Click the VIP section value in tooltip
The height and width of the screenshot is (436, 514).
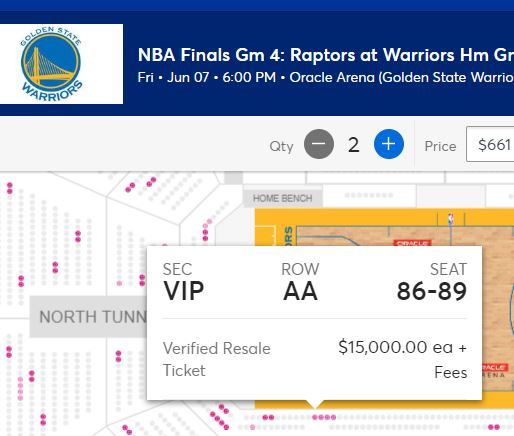184,291
